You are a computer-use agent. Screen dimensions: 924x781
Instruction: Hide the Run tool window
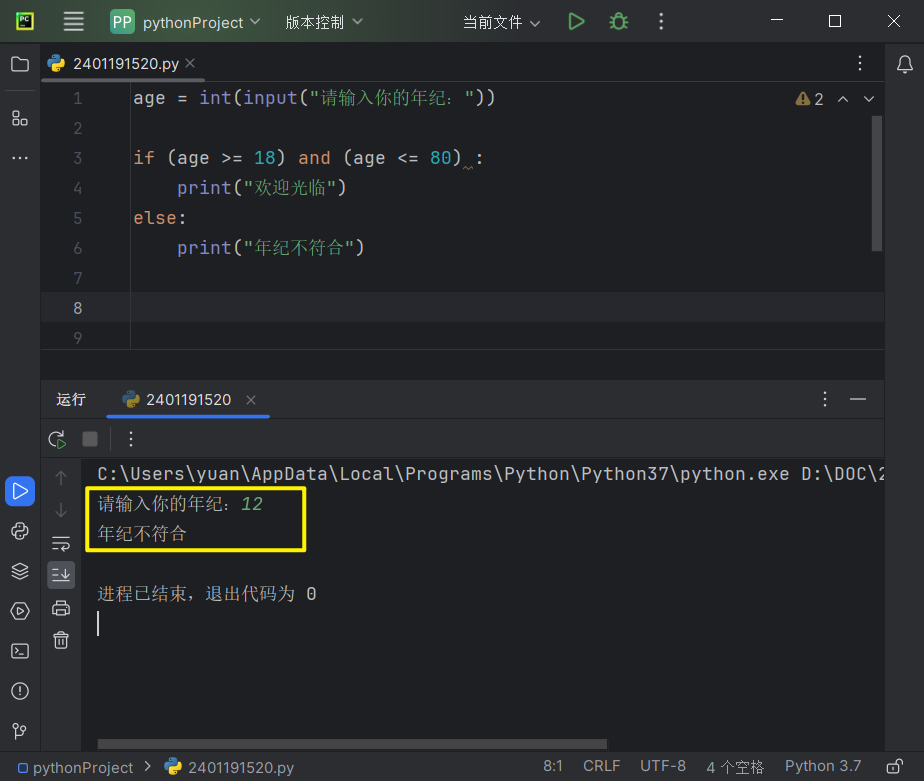coord(858,400)
